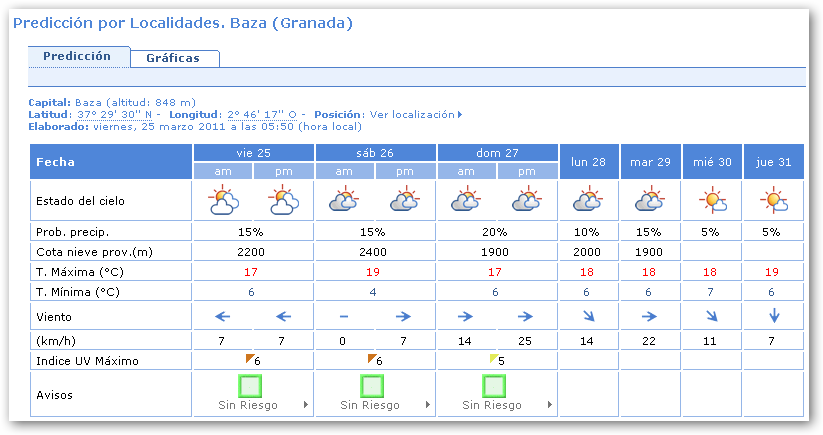Image resolution: width=823 pixels, height=435 pixels.
Task: Click green warning box under vie 25
Action: tap(250, 385)
